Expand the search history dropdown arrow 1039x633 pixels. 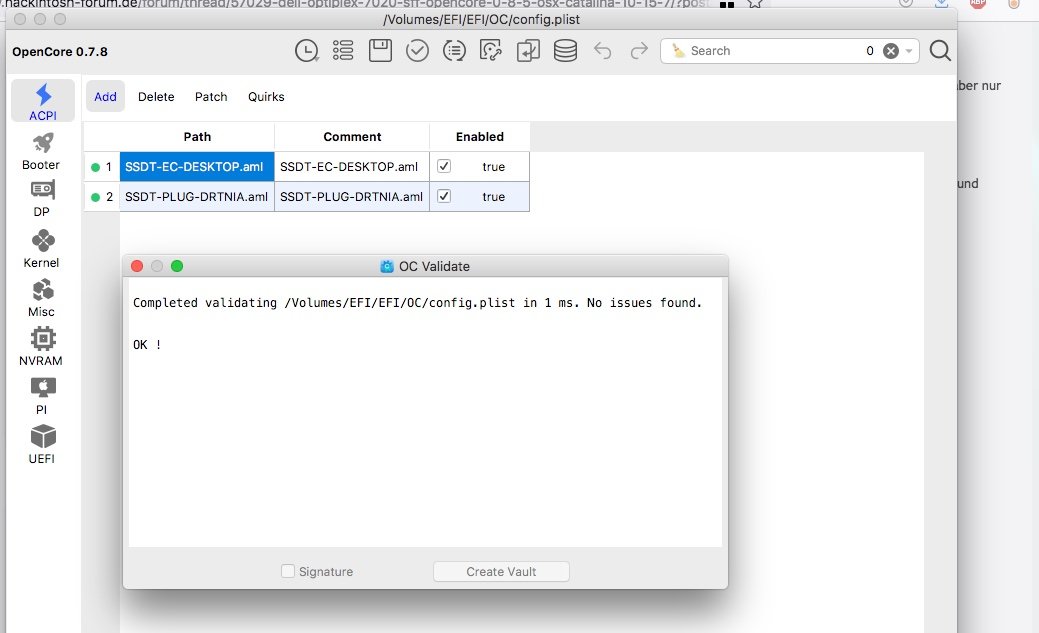click(x=908, y=51)
